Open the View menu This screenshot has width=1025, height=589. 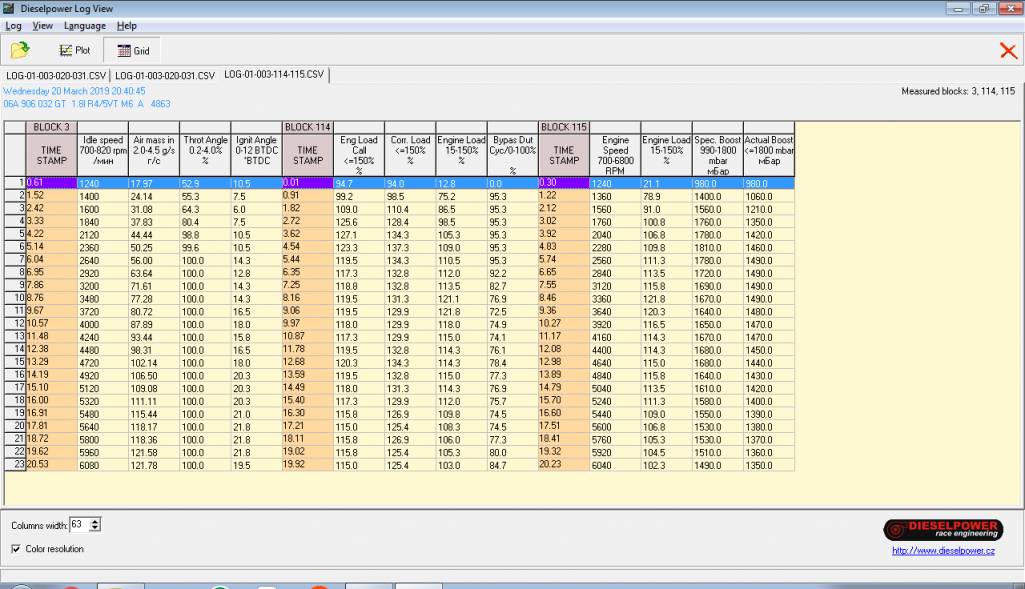(x=43, y=26)
